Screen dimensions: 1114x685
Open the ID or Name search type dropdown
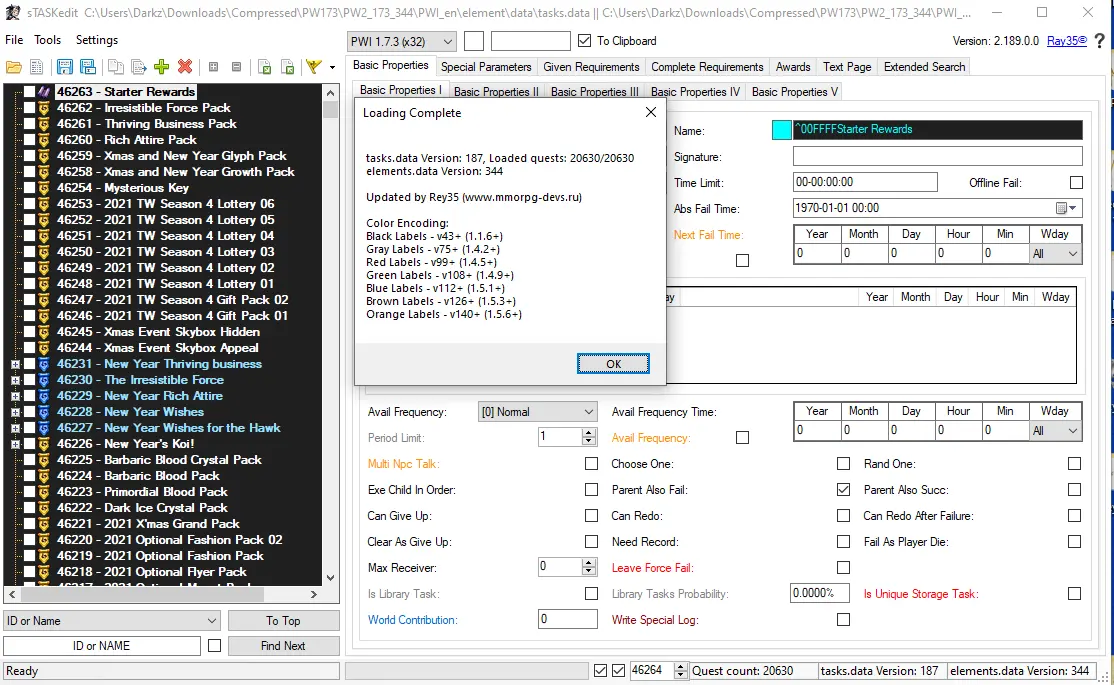pos(112,621)
